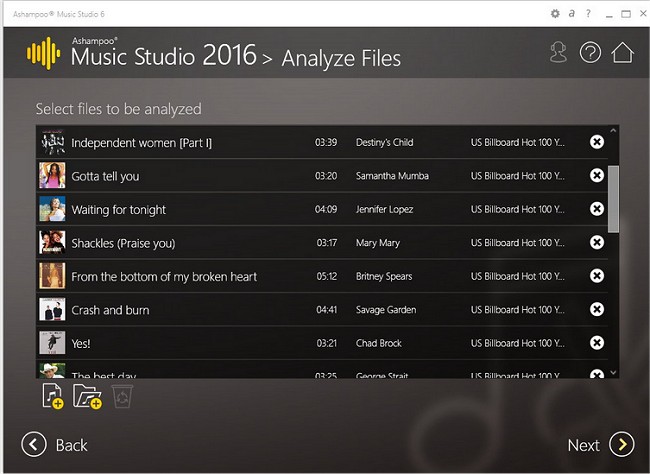
Task: Remove Waiting for tonight from list
Action: pyautogui.click(x=597, y=209)
